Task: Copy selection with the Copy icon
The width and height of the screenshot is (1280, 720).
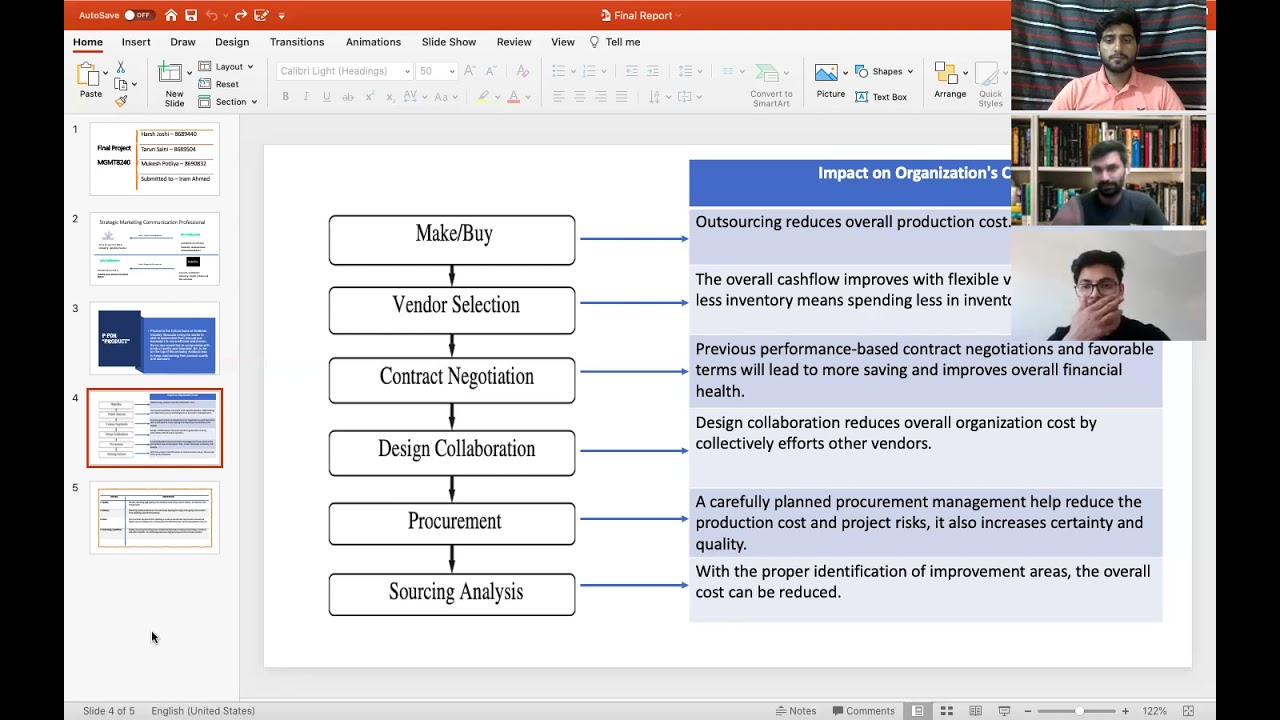Action: tap(120, 84)
